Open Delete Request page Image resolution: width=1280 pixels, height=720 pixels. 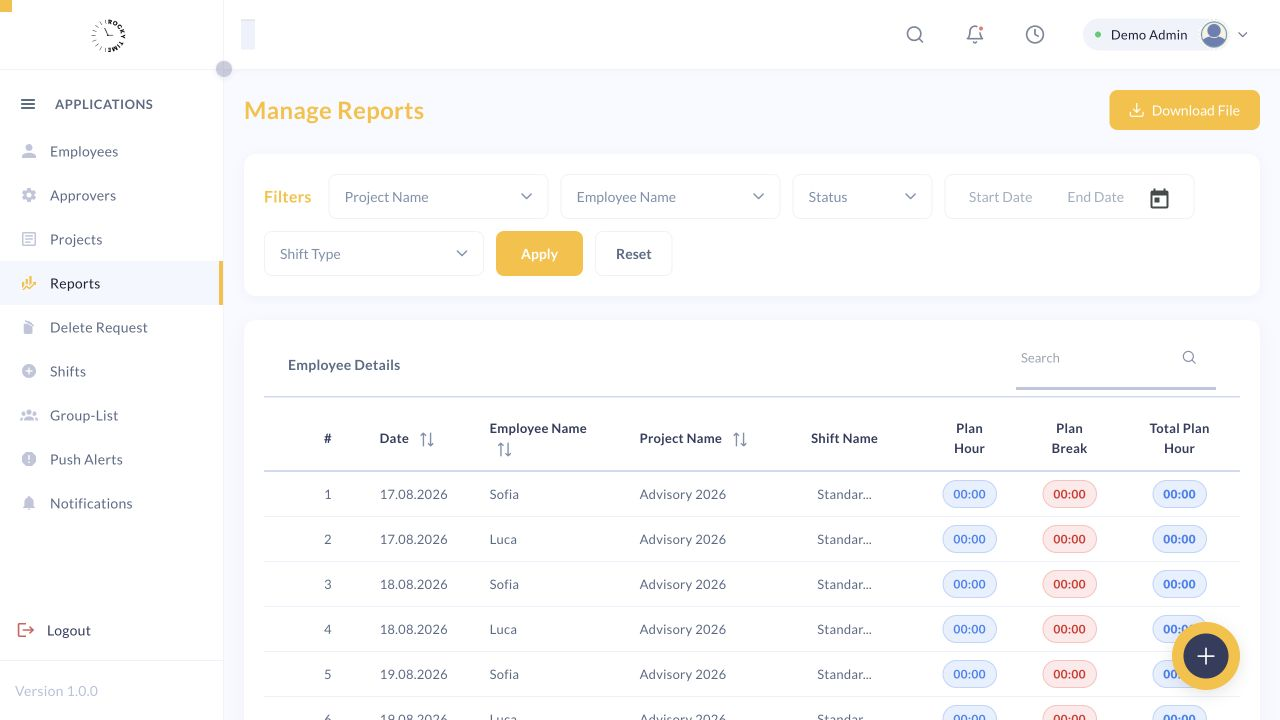pyautogui.click(x=110, y=327)
